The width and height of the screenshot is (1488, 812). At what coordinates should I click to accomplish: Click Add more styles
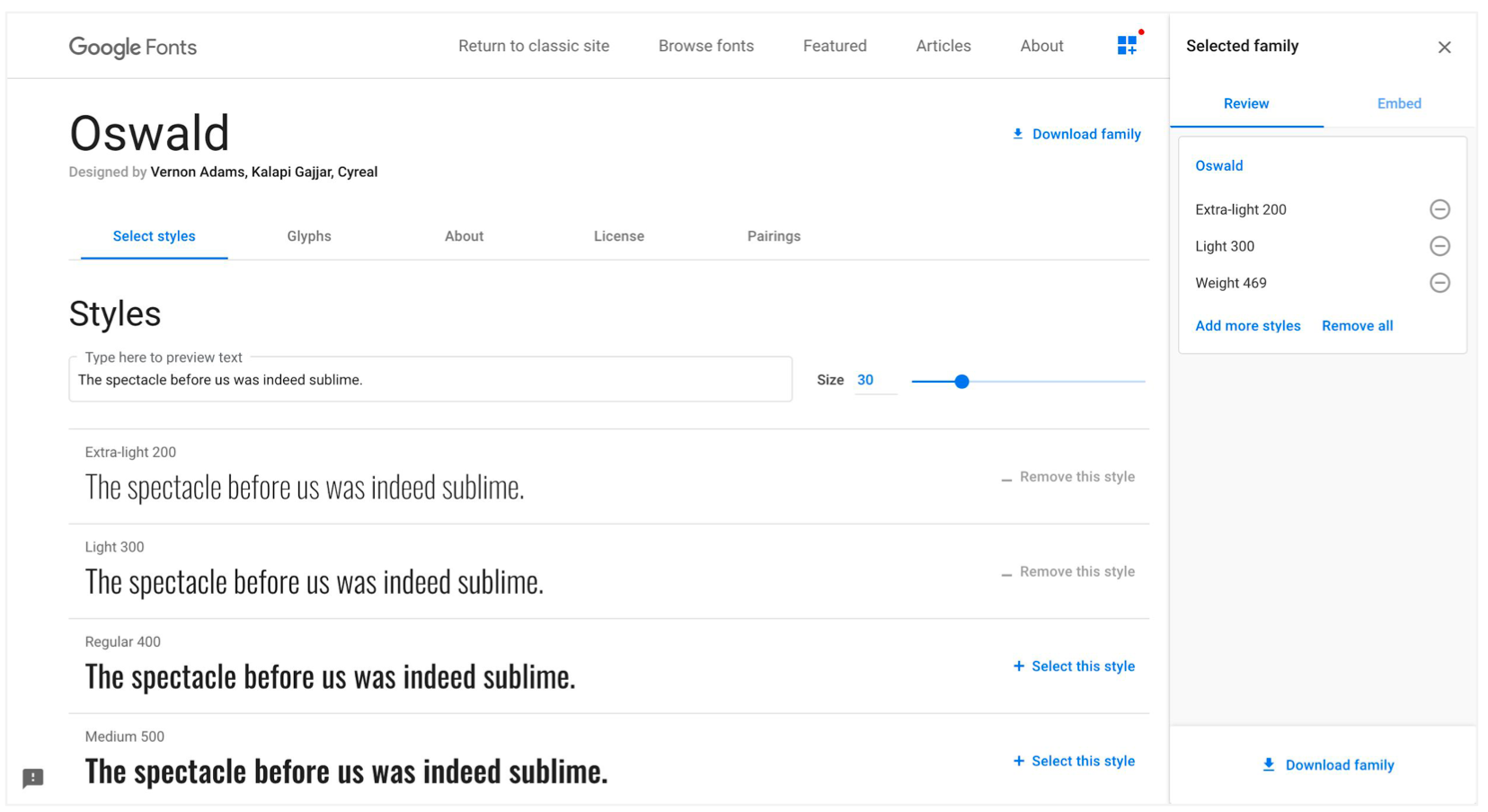click(1247, 326)
